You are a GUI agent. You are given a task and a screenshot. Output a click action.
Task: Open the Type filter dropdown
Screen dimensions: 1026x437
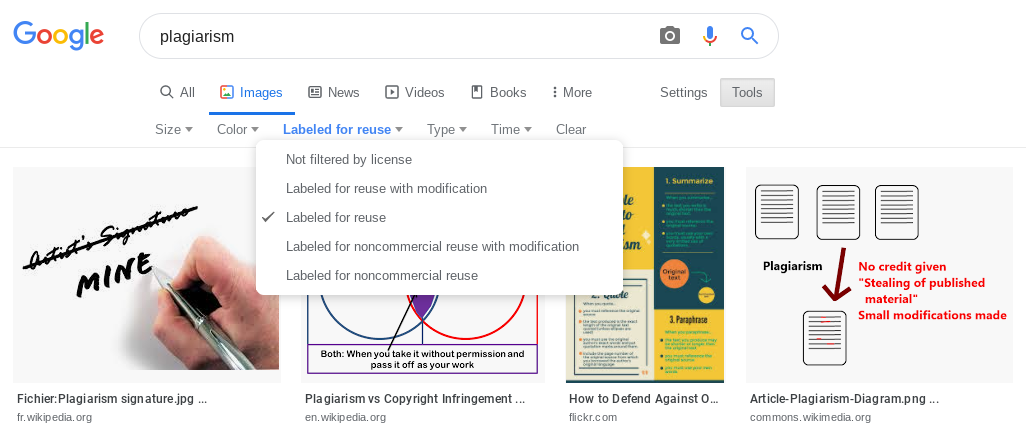[447, 129]
